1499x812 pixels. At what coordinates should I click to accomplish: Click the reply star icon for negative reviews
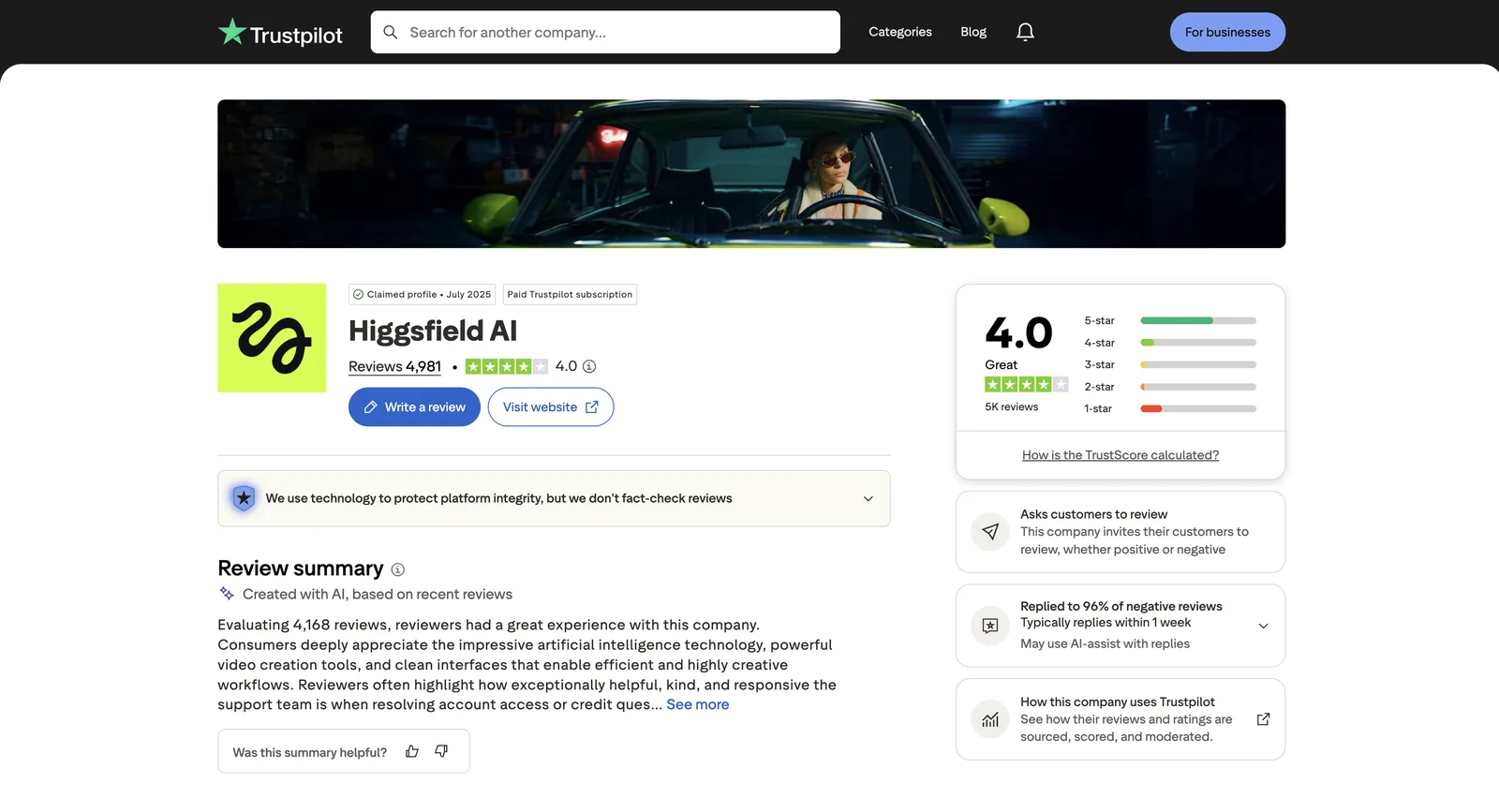(990, 626)
